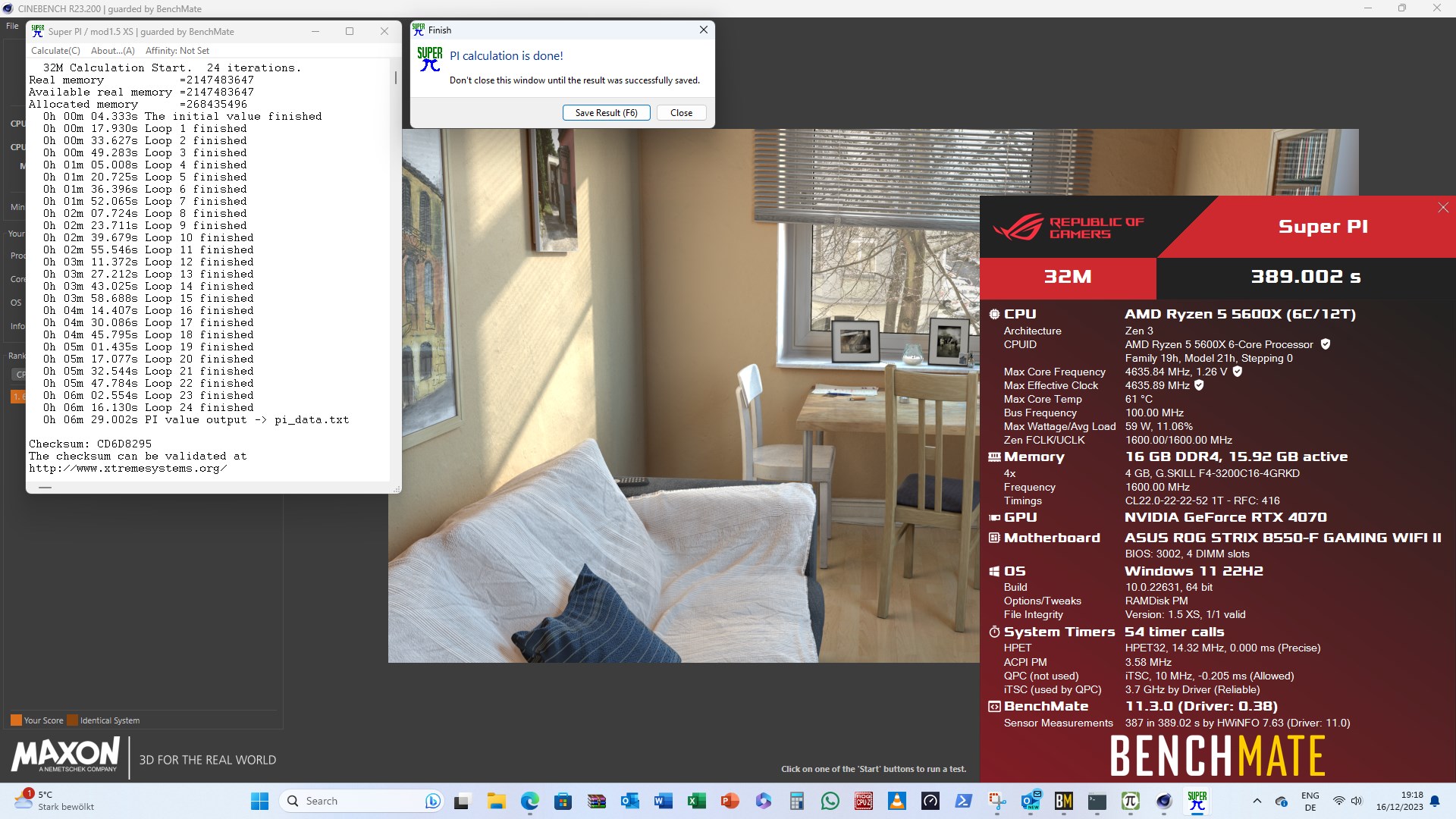Click Close button in Finish dialog

pos(681,113)
